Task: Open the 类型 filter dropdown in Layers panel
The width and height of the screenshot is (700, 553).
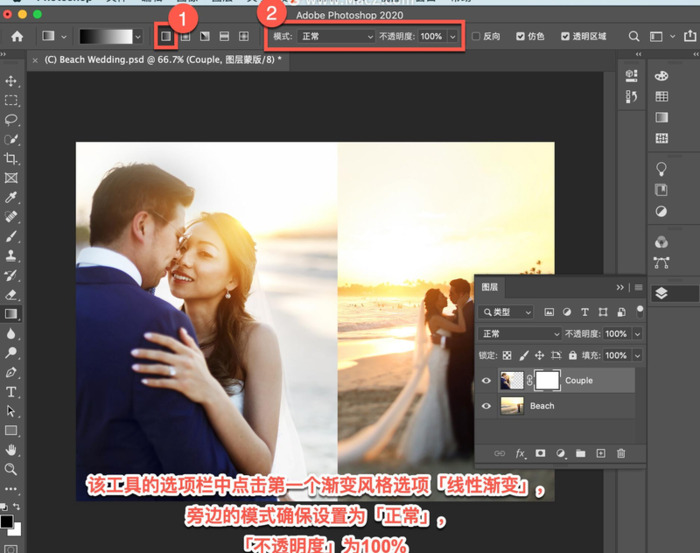Action: click(506, 312)
